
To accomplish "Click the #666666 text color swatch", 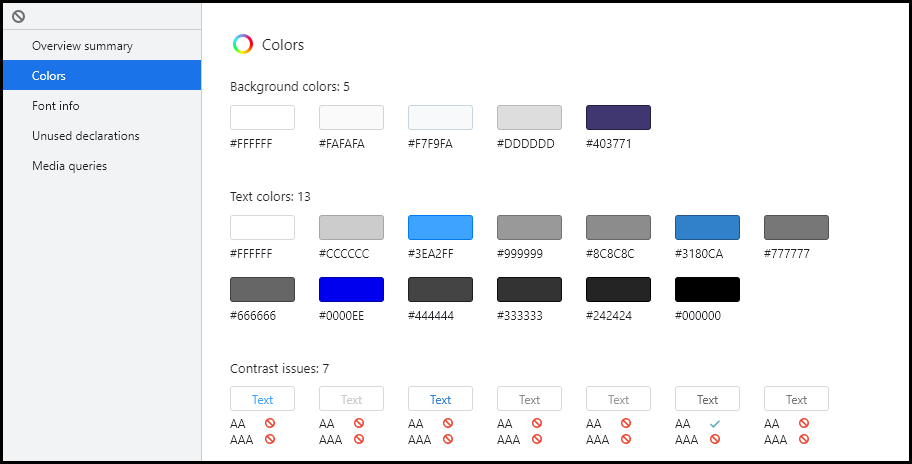I will (262, 290).
